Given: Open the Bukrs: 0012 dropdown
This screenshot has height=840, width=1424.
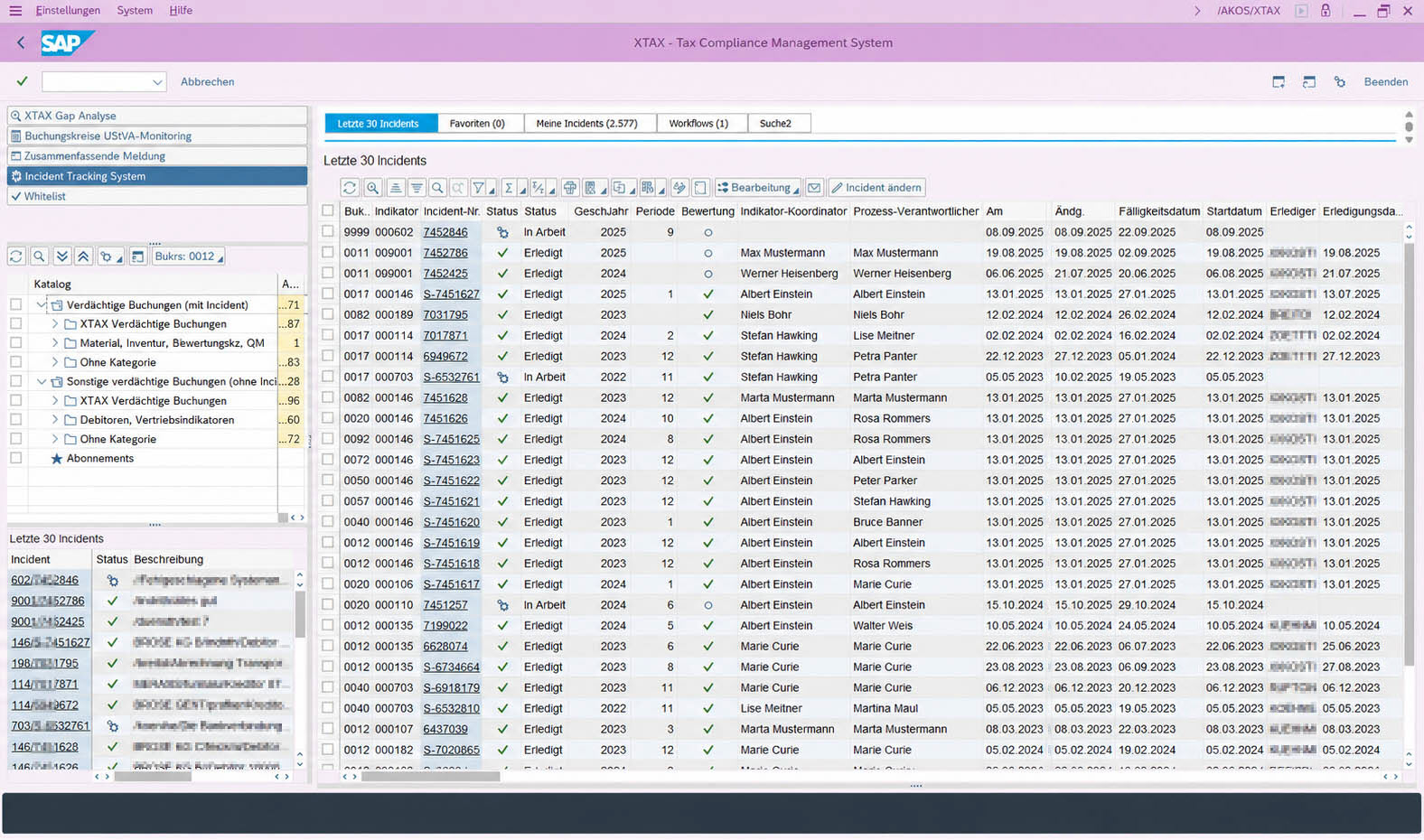Looking at the screenshot, I should pos(188,257).
